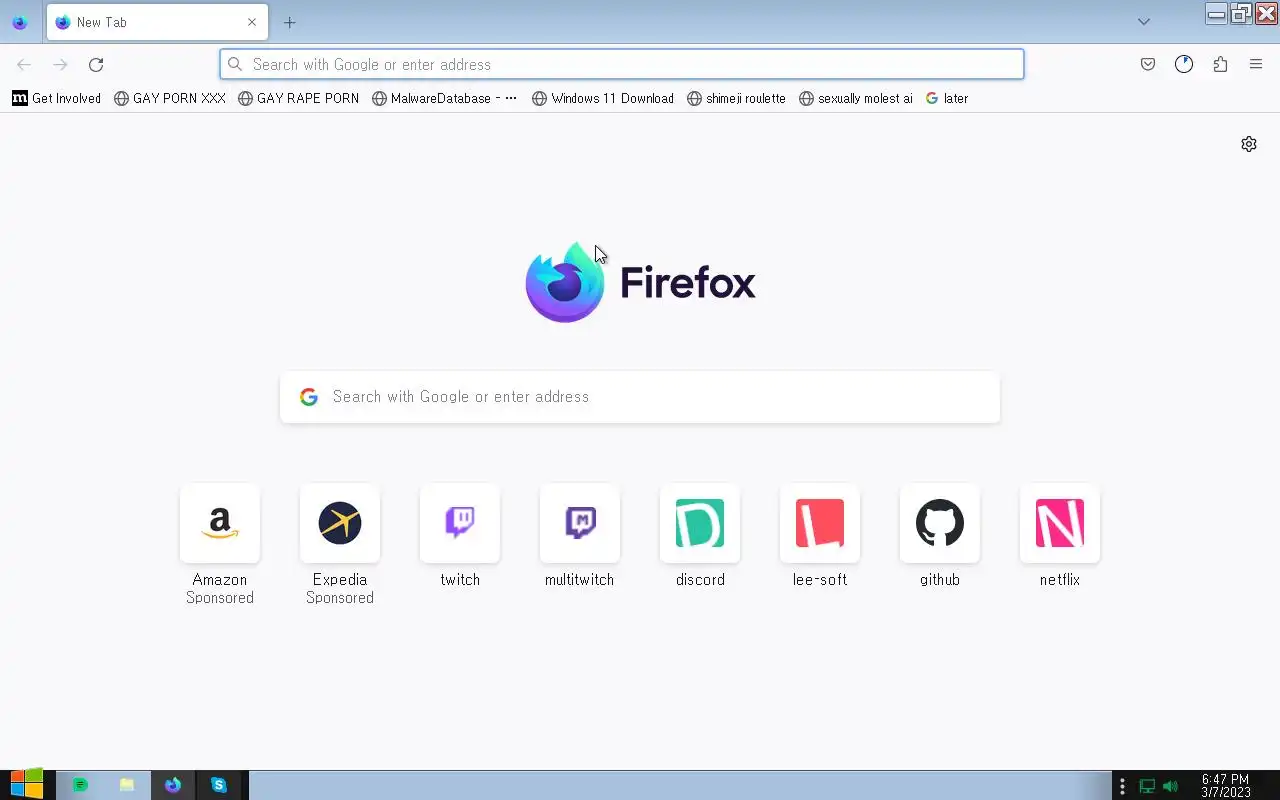This screenshot has height=800, width=1280.
Task: Open the Firefox account icon
Action: pyautogui.click(x=1184, y=64)
